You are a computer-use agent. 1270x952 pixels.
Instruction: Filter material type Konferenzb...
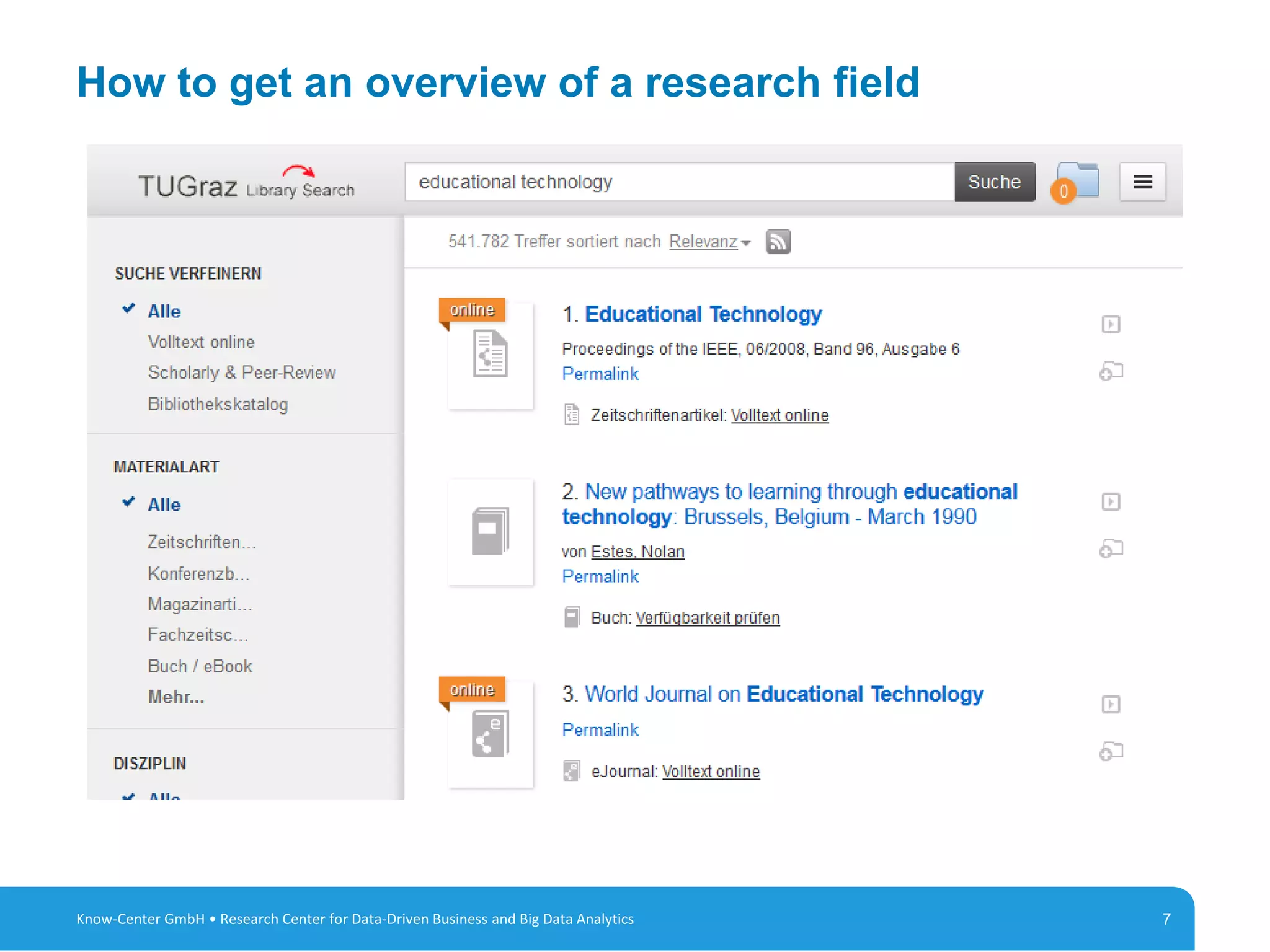click(x=198, y=573)
